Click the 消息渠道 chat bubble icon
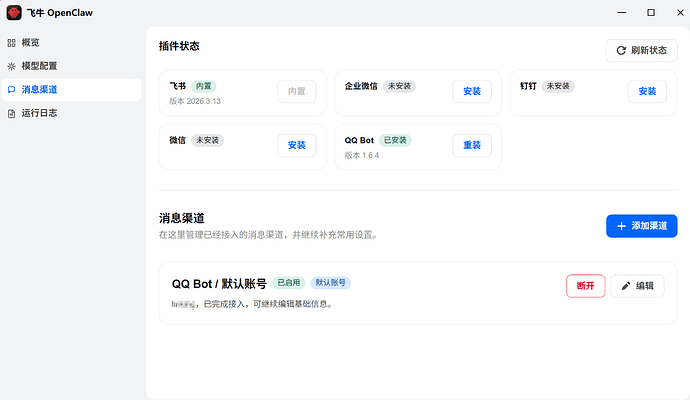This screenshot has width=690, height=400. (11, 90)
